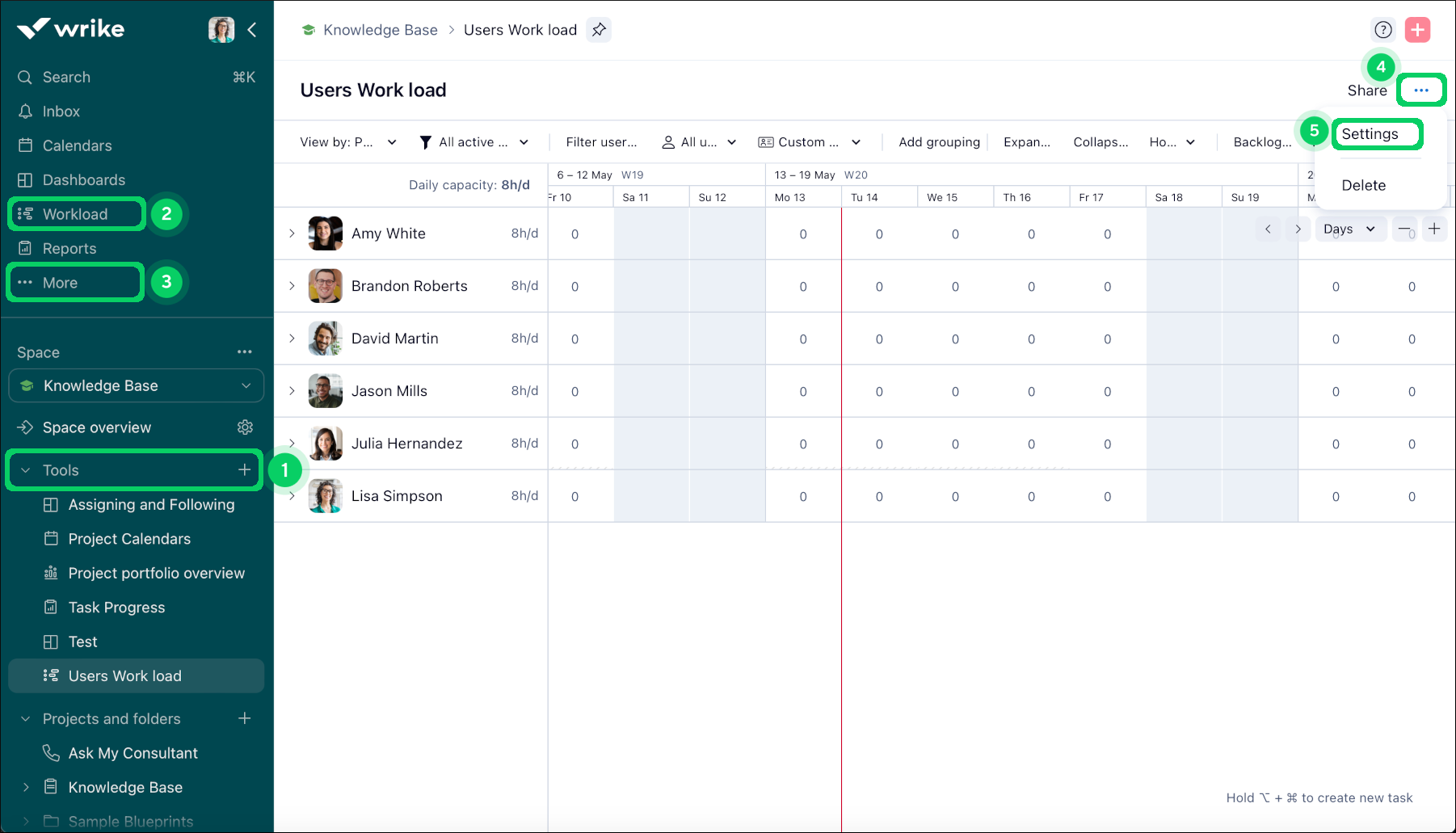Open the Space three-dots options
The image size is (1456, 833).
pyautogui.click(x=244, y=352)
